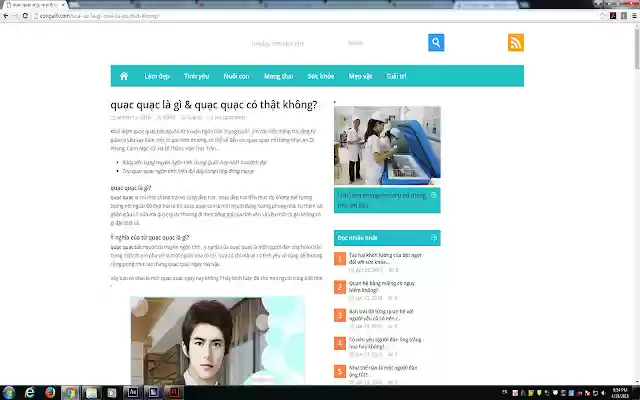Open popular post number 4 Có nên yêu
640x400 pixels.
tap(385, 343)
